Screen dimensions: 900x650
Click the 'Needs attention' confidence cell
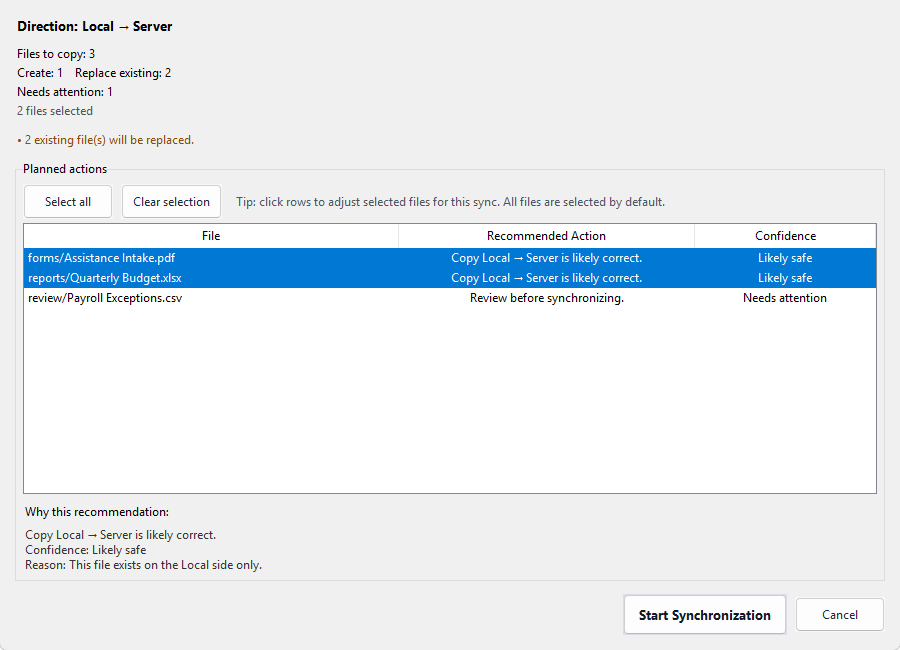(785, 298)
